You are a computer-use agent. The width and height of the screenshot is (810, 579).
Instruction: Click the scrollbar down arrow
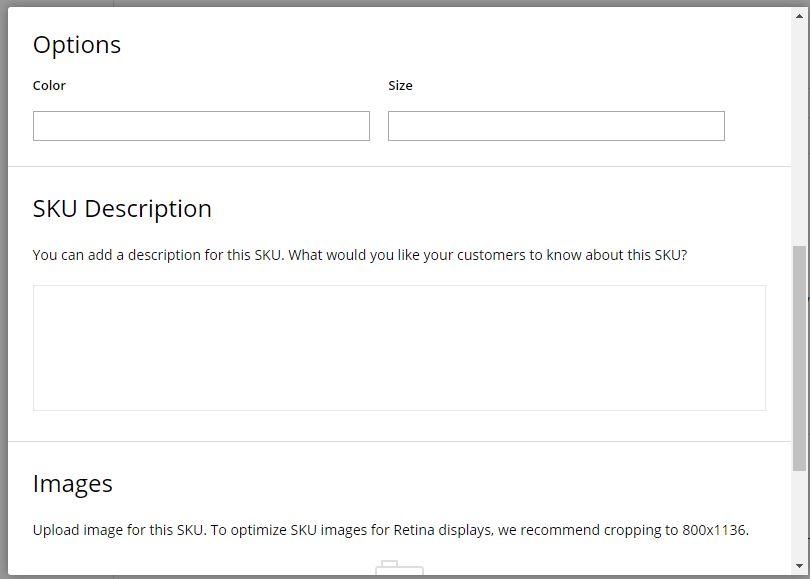[x=799, y=566]
